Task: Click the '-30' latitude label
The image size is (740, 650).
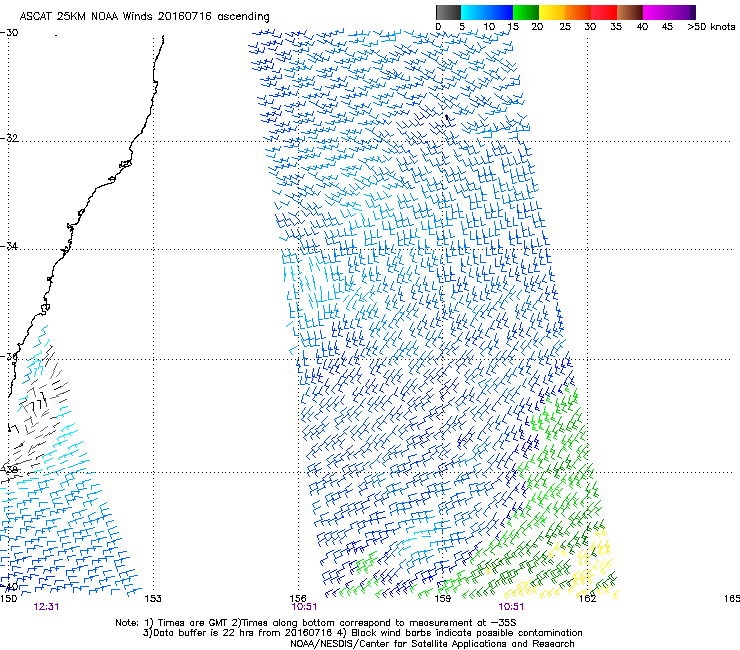Action: [x=9, y=33]
